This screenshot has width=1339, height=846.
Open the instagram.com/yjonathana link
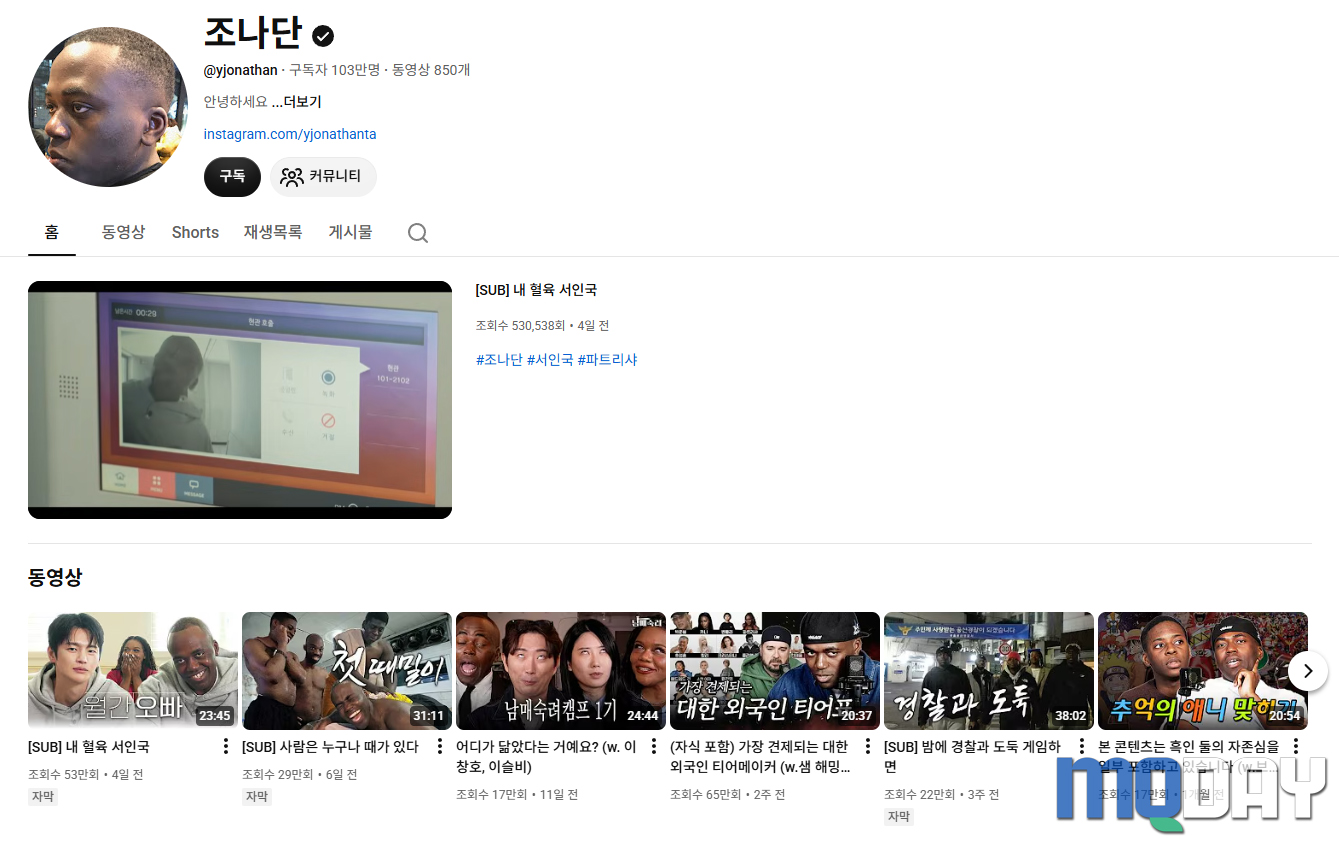coord(289,133)
